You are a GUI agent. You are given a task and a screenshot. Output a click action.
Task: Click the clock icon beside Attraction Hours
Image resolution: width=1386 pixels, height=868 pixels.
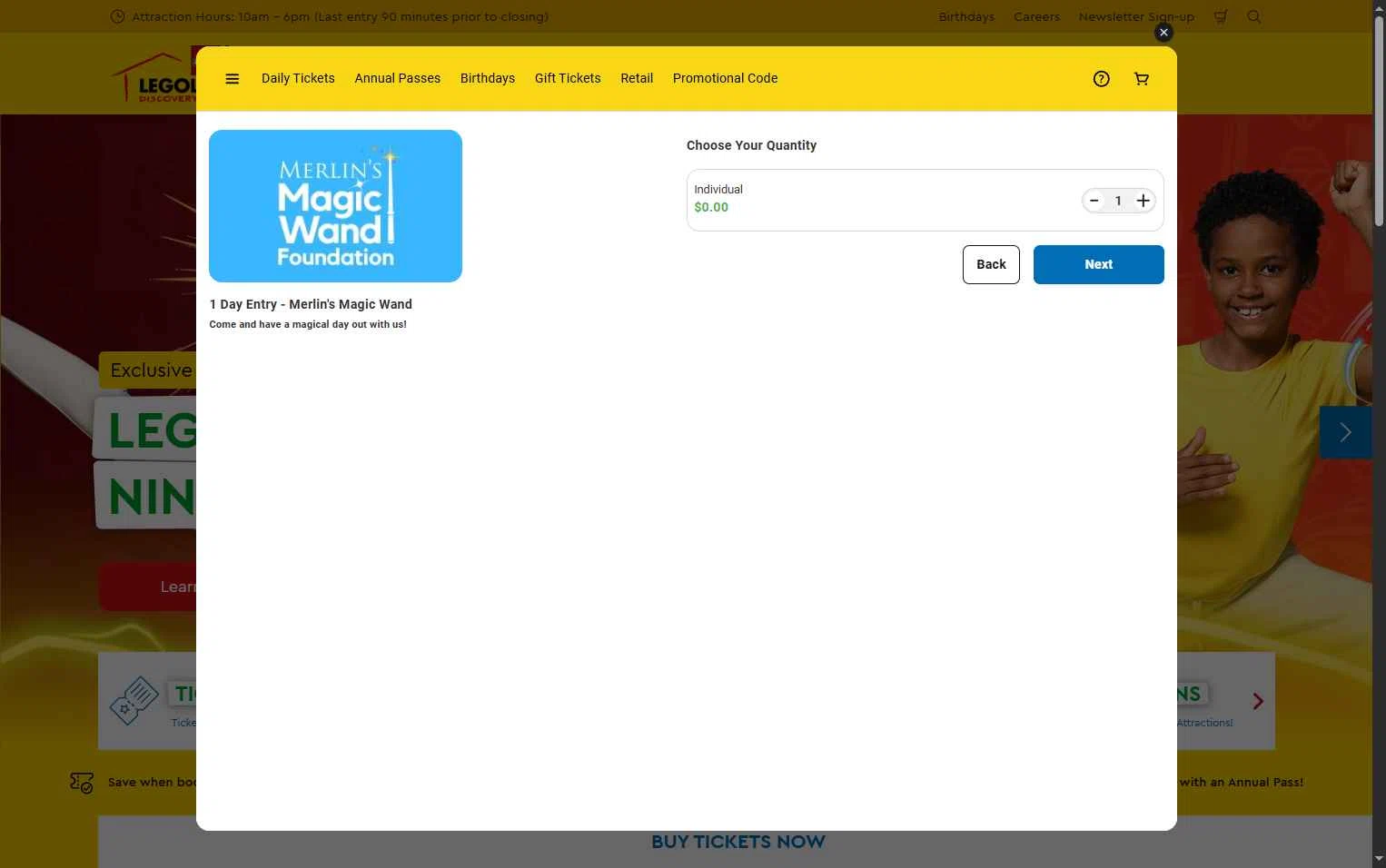(117, 16)
